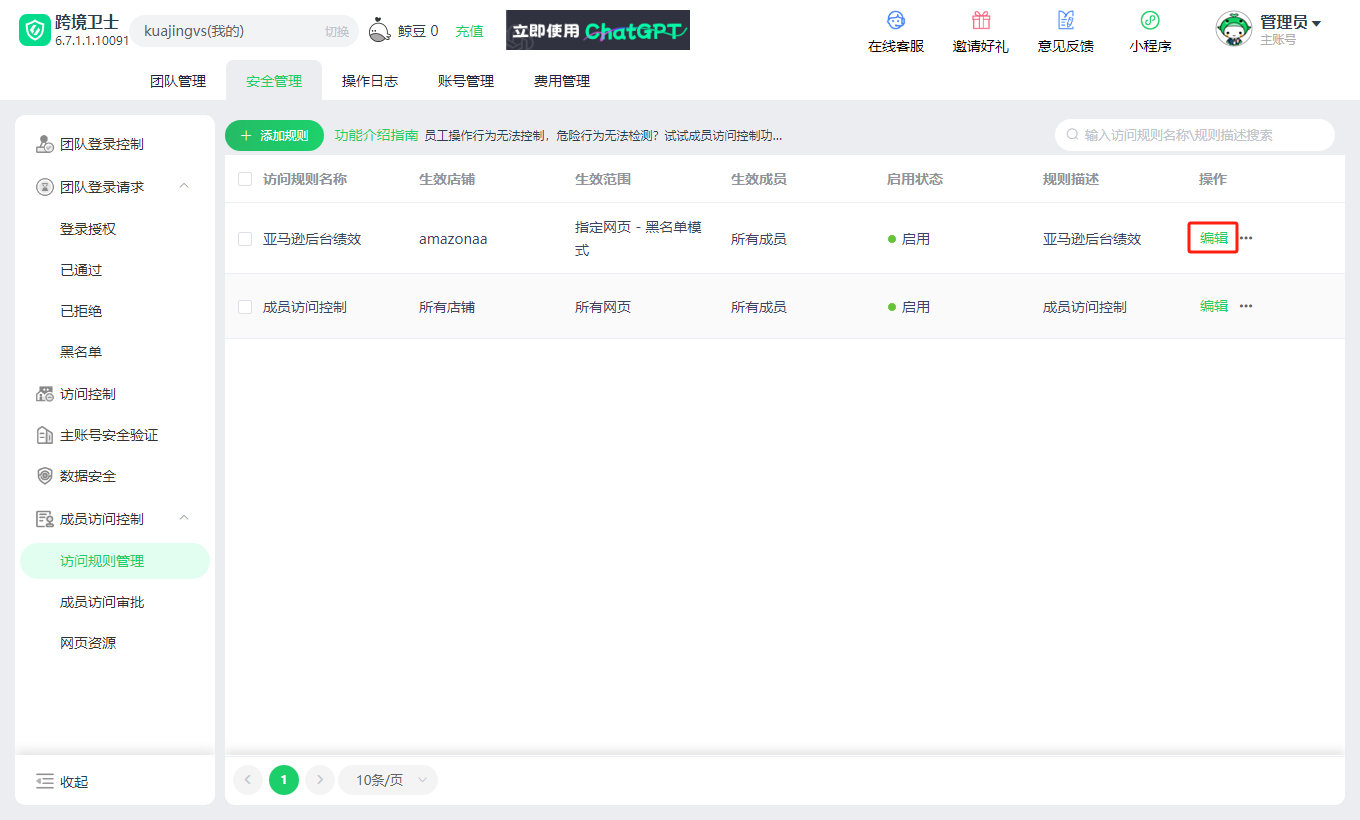
Task: Click the 邀请好礼 gift icon
Action: point(981,20)
